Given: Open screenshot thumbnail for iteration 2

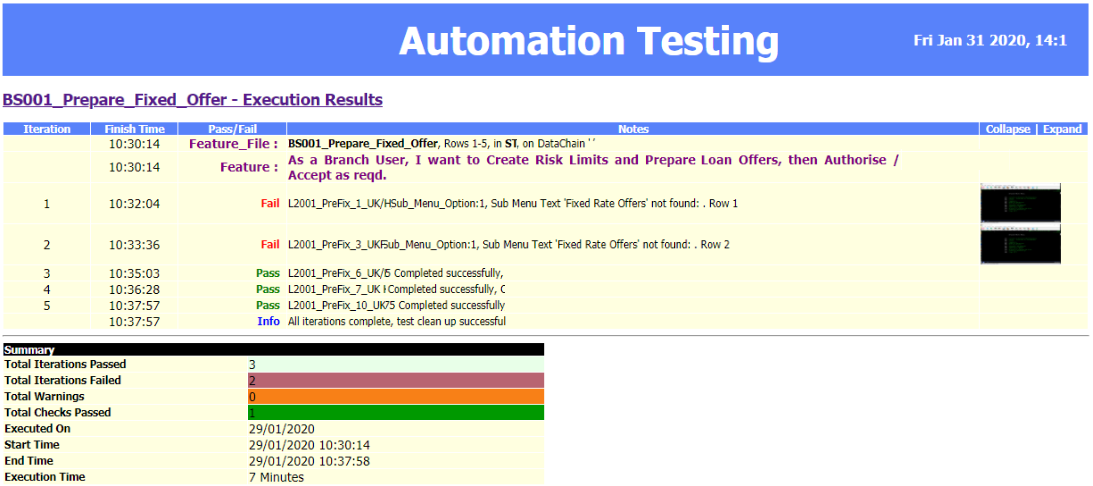Looking at the screenshot, I should click(1020, 244).
